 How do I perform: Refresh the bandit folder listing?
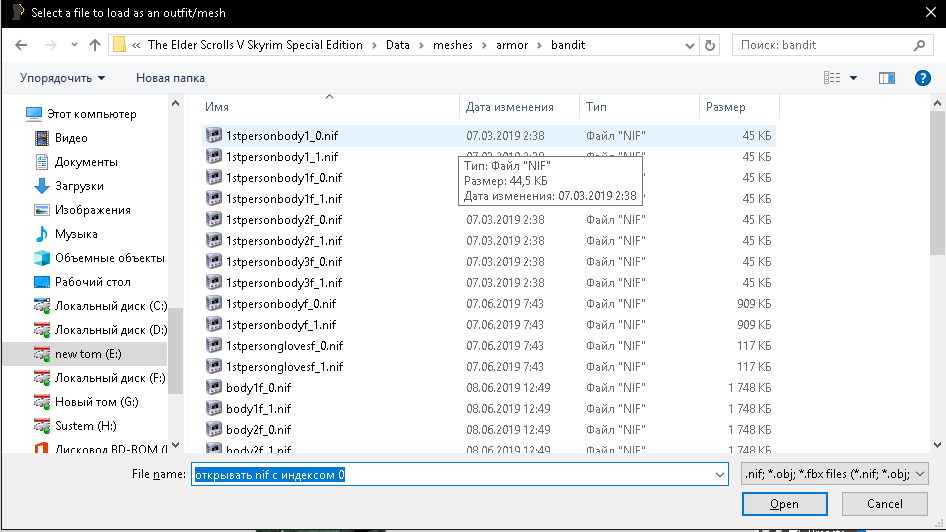coord(709,45)
